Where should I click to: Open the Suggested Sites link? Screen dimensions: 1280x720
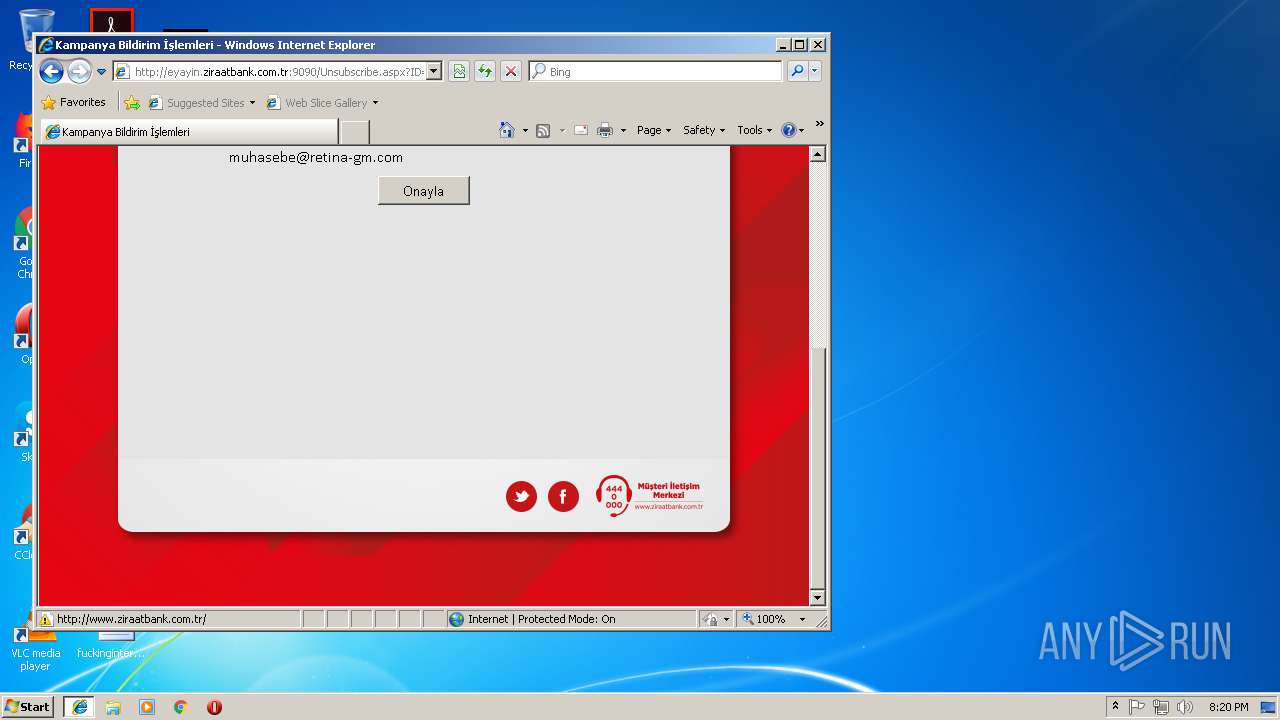tap(201, 102)
